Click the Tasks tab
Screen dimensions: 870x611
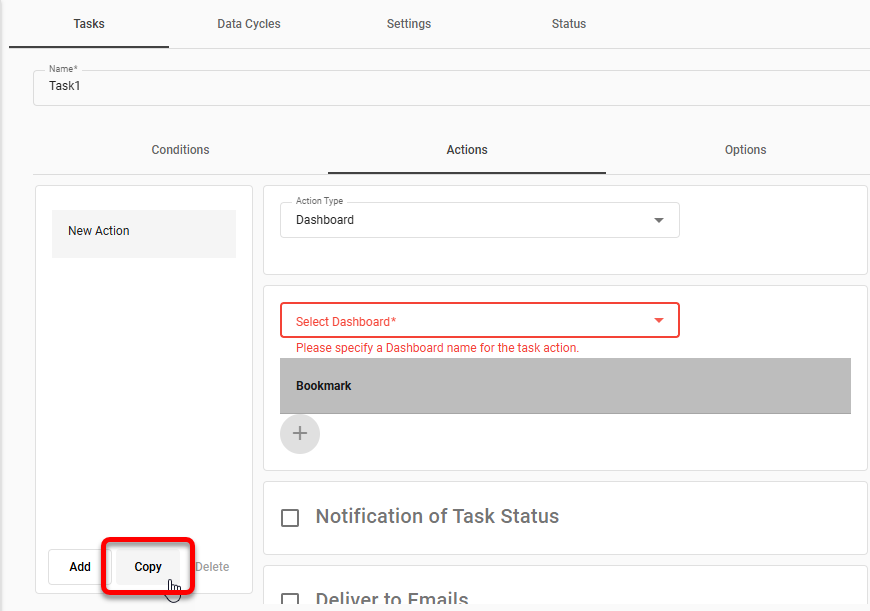(88, 23)
